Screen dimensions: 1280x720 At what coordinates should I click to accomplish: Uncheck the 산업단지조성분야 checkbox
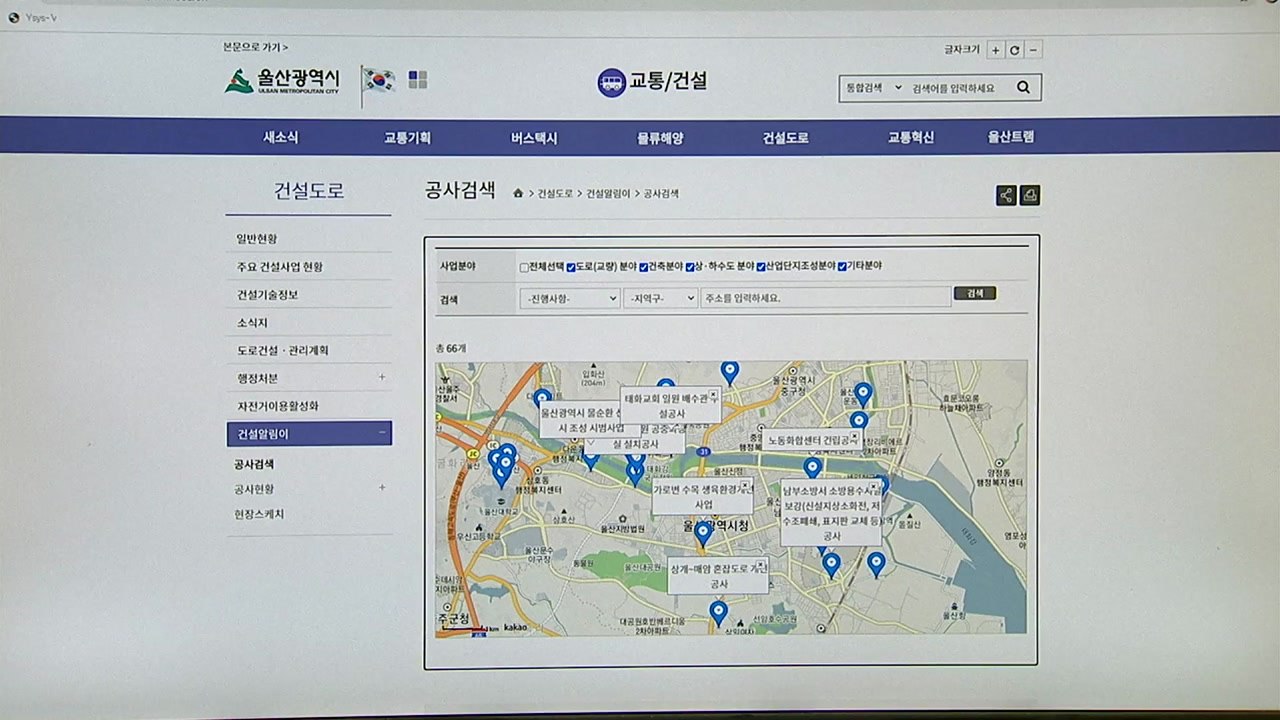pyautogui.click(x=761, y=267)
